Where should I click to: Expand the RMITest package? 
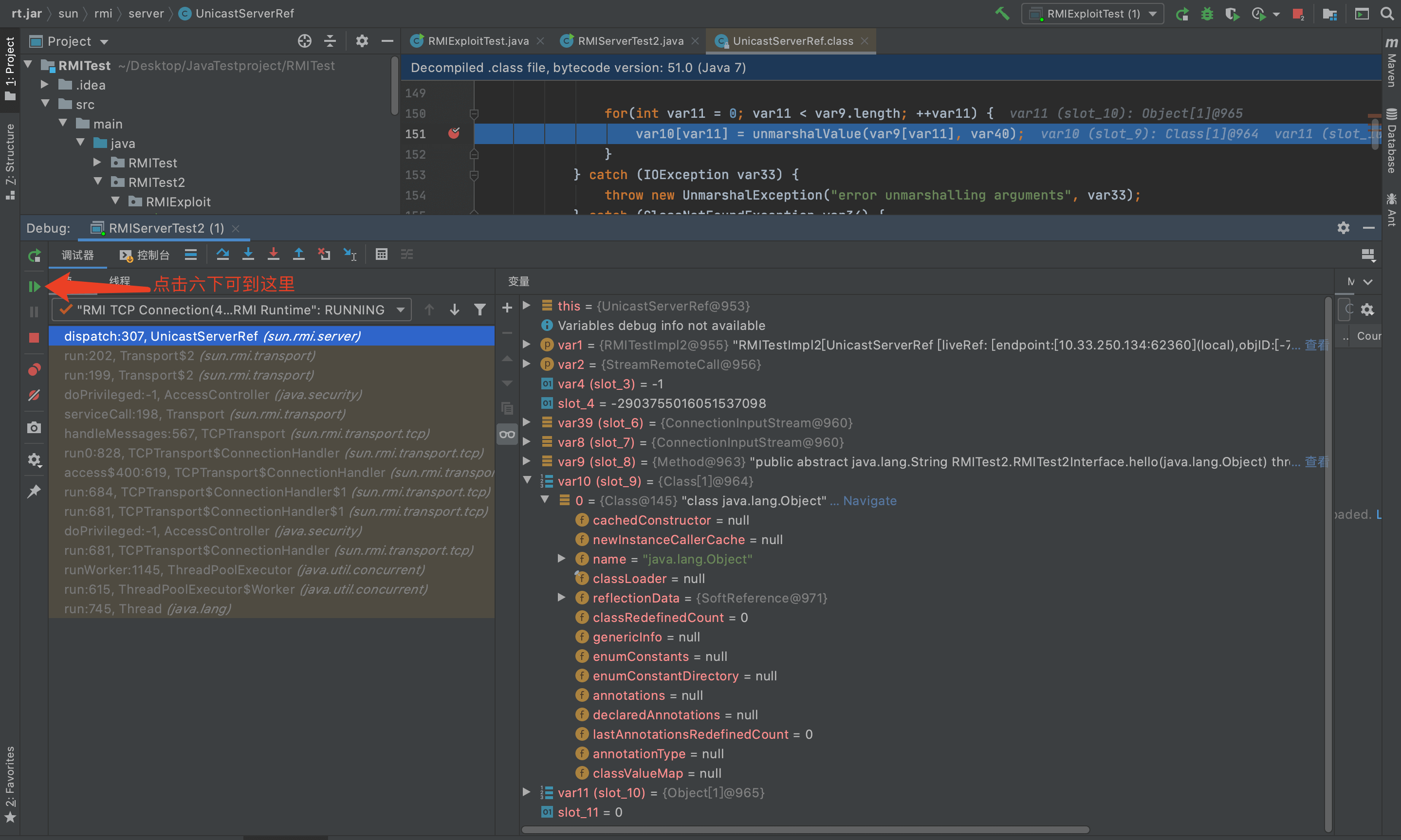click(97, 163)
